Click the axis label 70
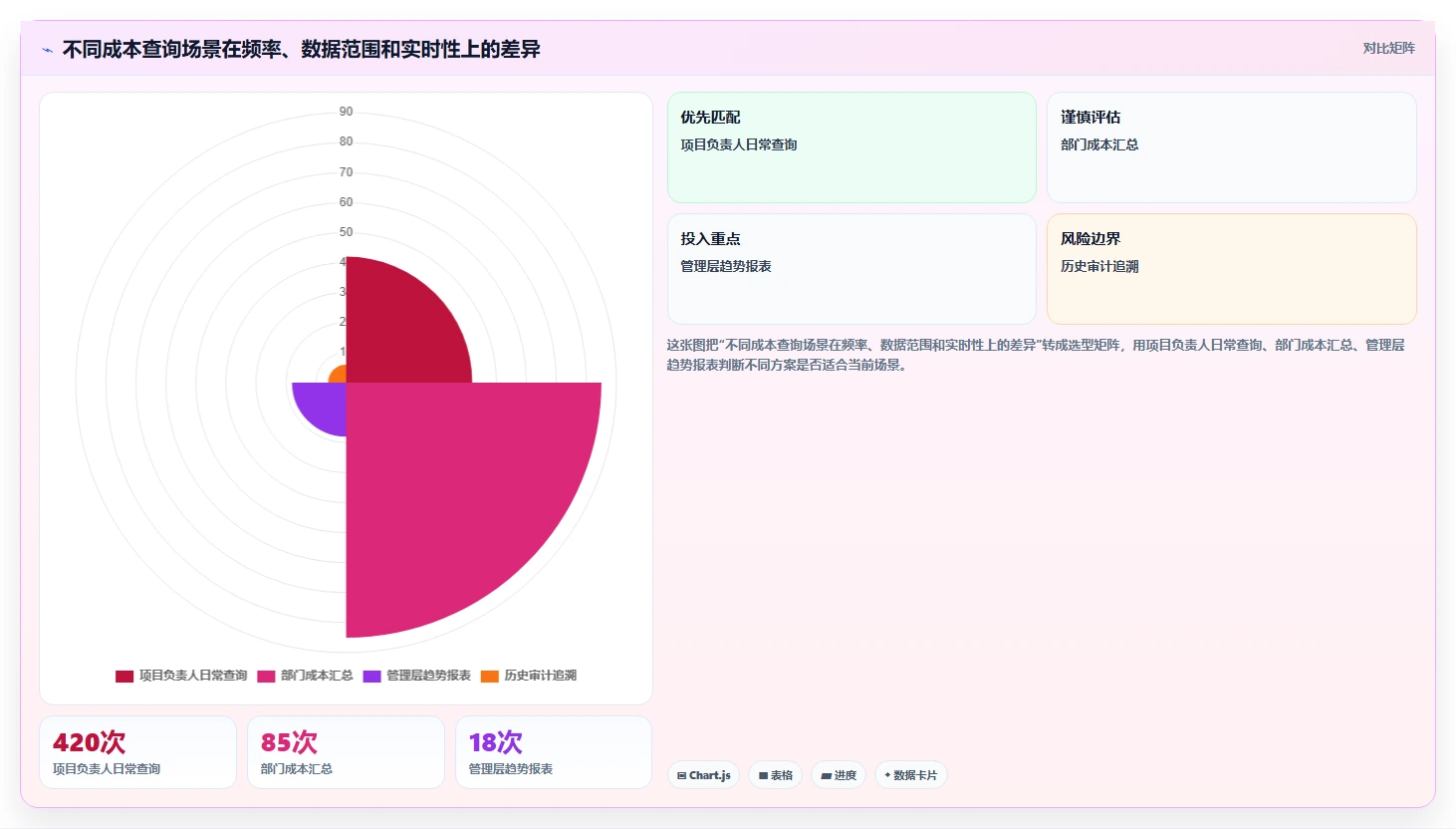Screen dimensions: 1456x829 coord(346,172)
